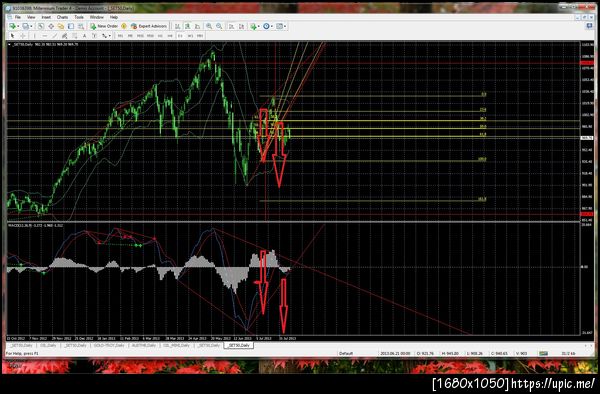Toggle the Expert Advisors button

coord(148,26)
